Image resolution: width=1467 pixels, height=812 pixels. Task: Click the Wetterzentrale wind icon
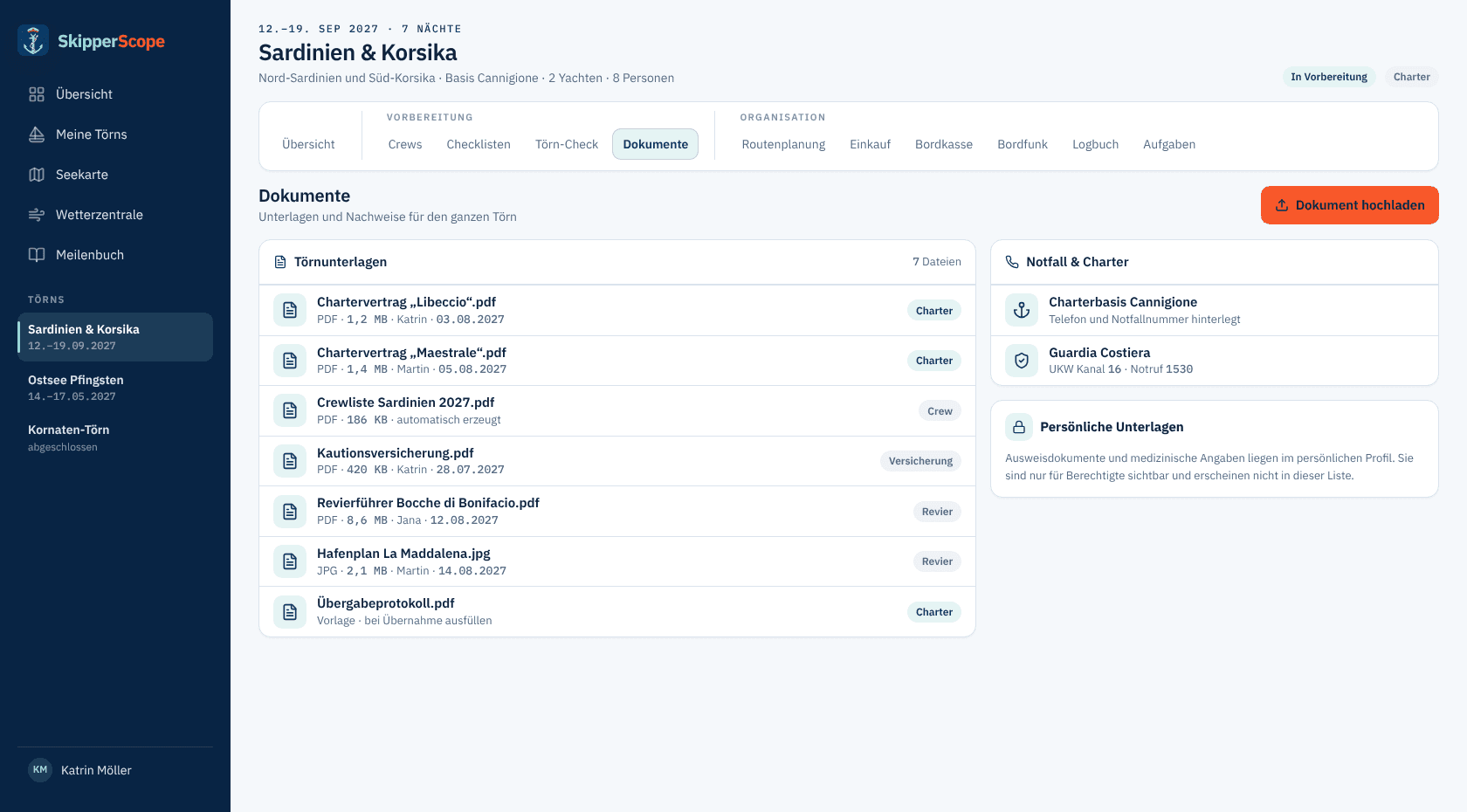coord(37,215)
